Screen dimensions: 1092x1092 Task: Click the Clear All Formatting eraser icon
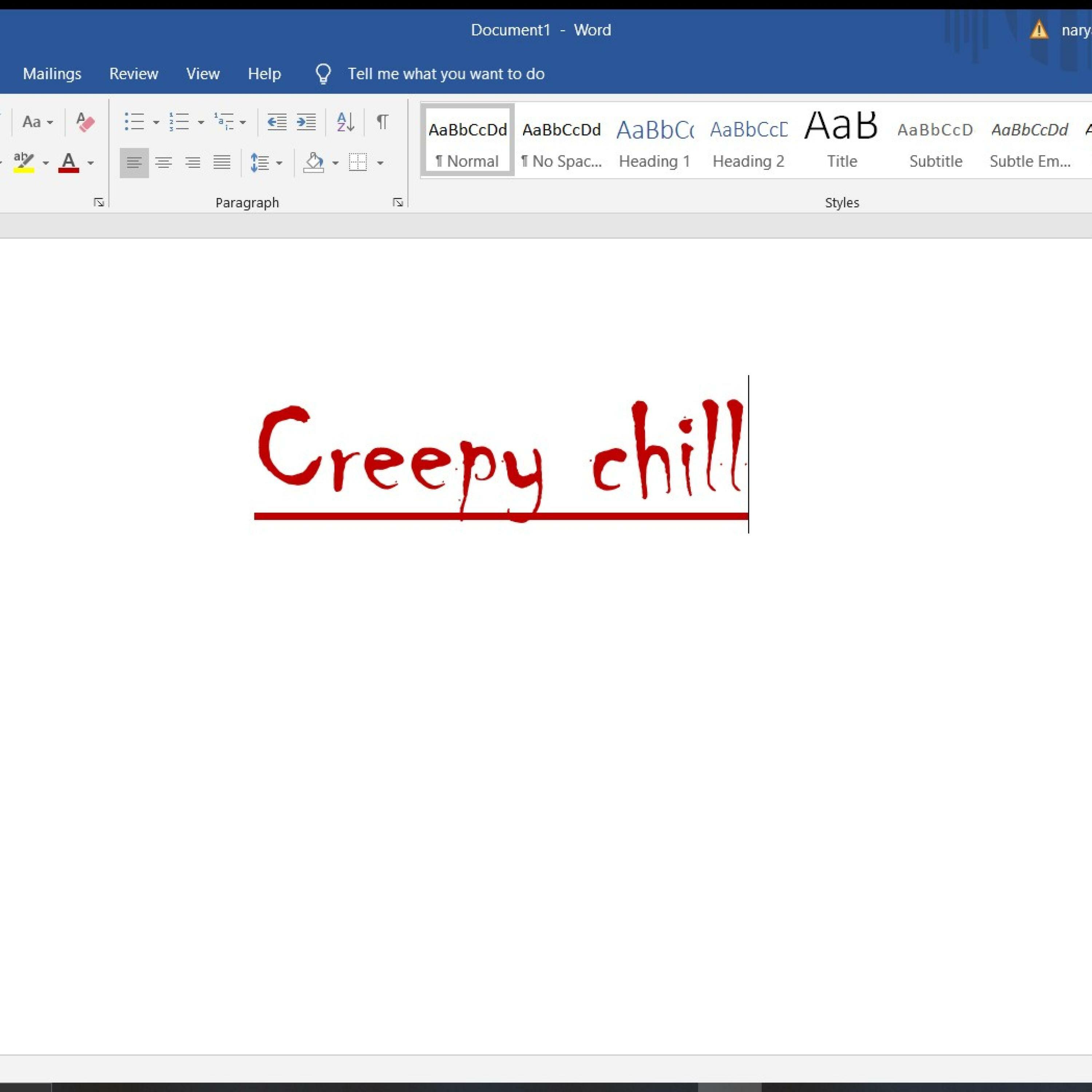(x=85, y=122)
